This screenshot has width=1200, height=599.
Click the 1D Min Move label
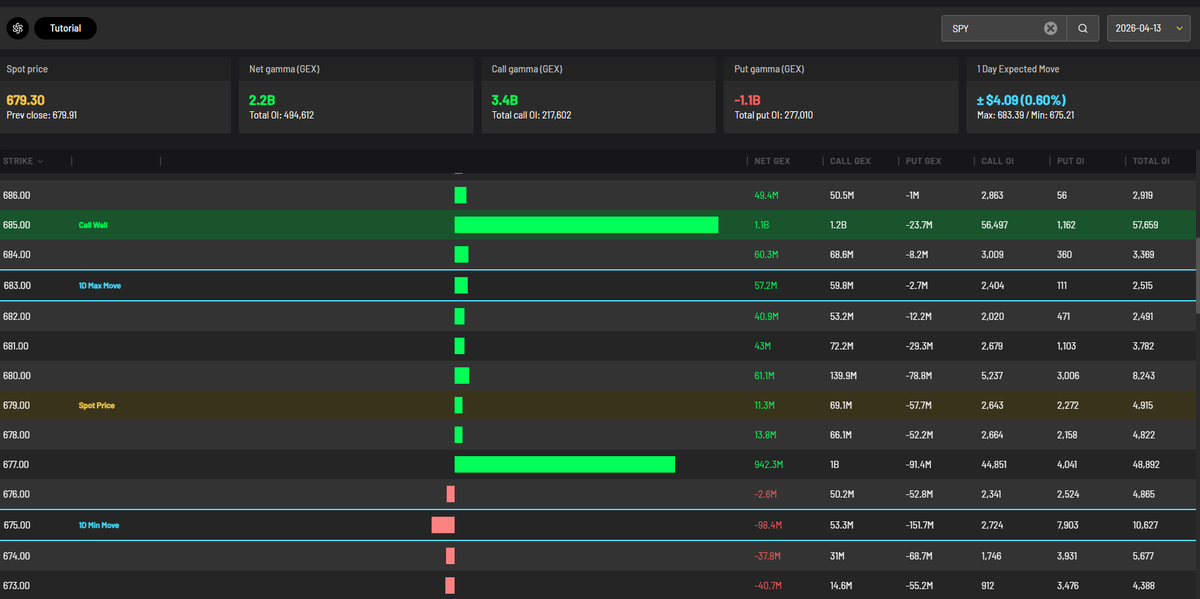(99, 525)
